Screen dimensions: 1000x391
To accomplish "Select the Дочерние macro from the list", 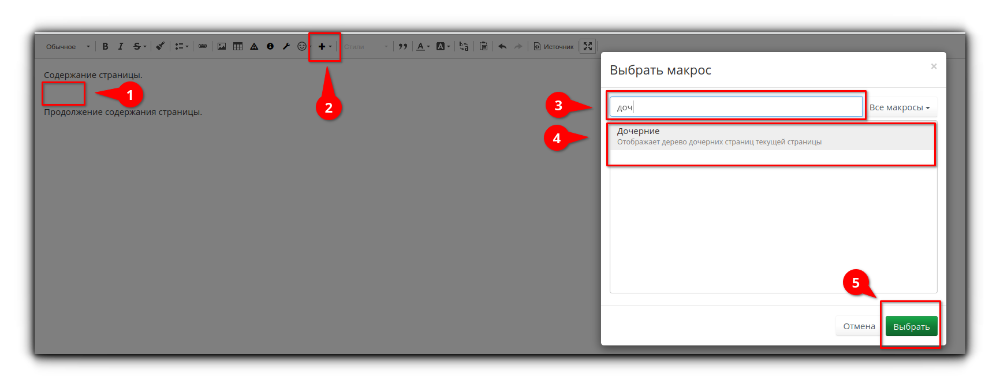I will click(773, 136).
